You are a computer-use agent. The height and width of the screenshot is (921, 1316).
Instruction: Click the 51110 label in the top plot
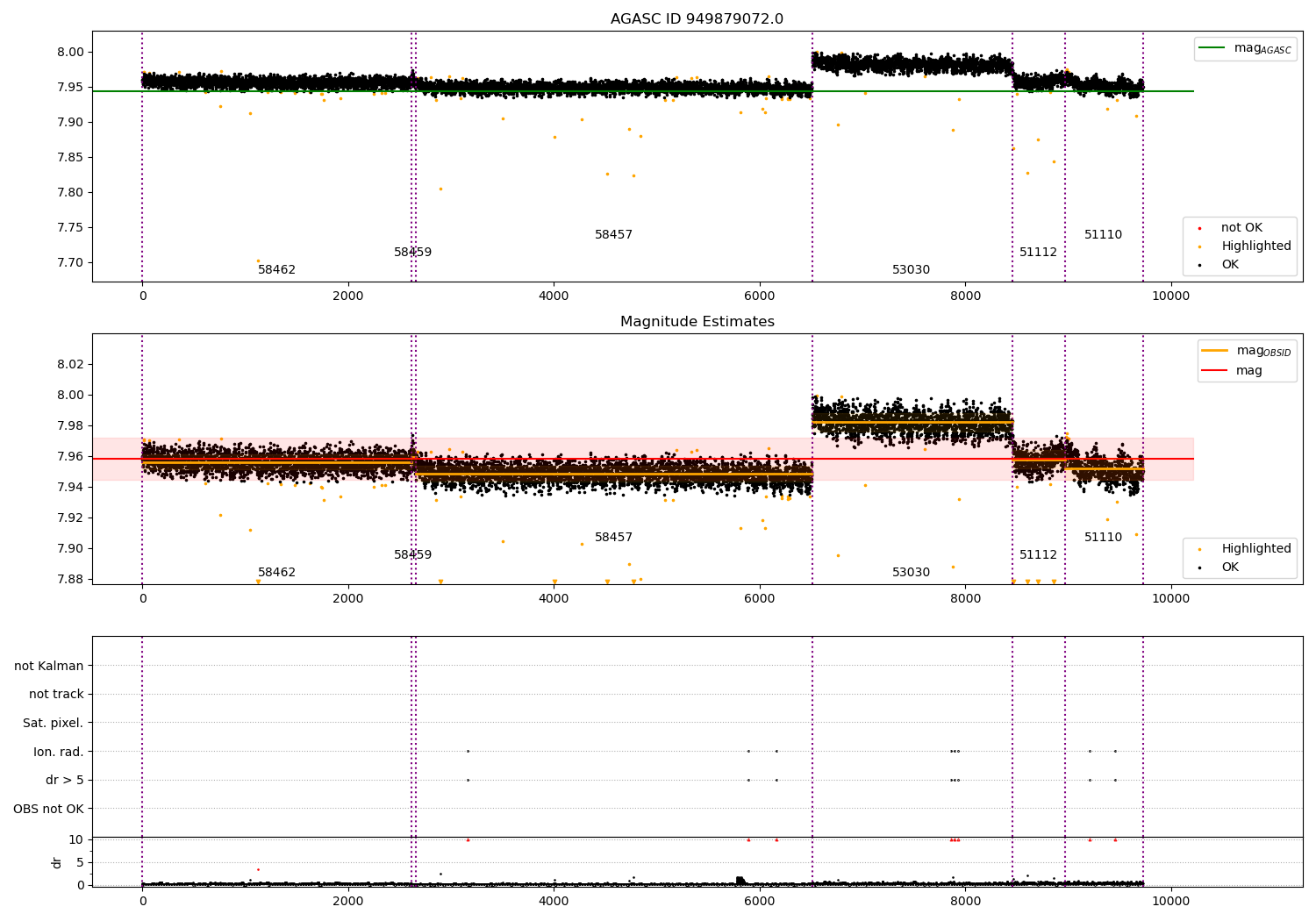pyautogui.click(x=1103, y=235)
